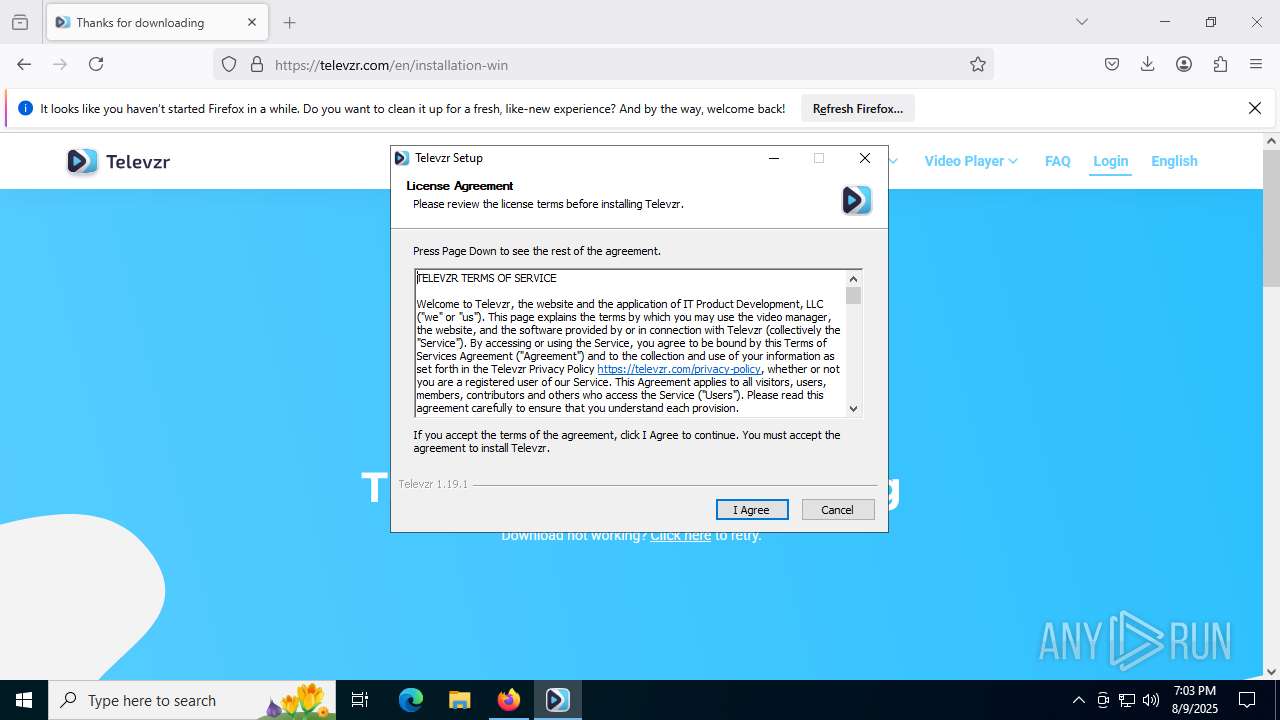1280x720 pixels.
Task: Open the Windows notification center
Action: (1247, 700)
